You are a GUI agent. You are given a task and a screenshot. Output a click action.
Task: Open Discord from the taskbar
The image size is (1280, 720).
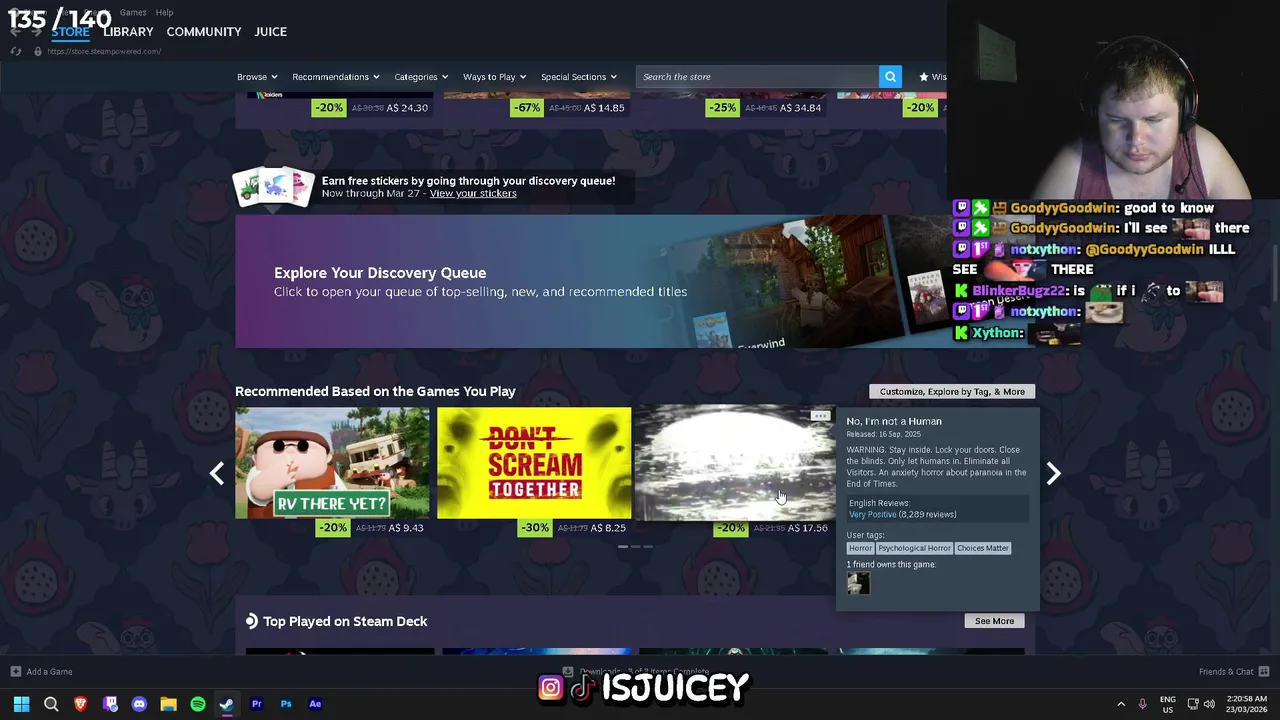[x=139, y=704]
